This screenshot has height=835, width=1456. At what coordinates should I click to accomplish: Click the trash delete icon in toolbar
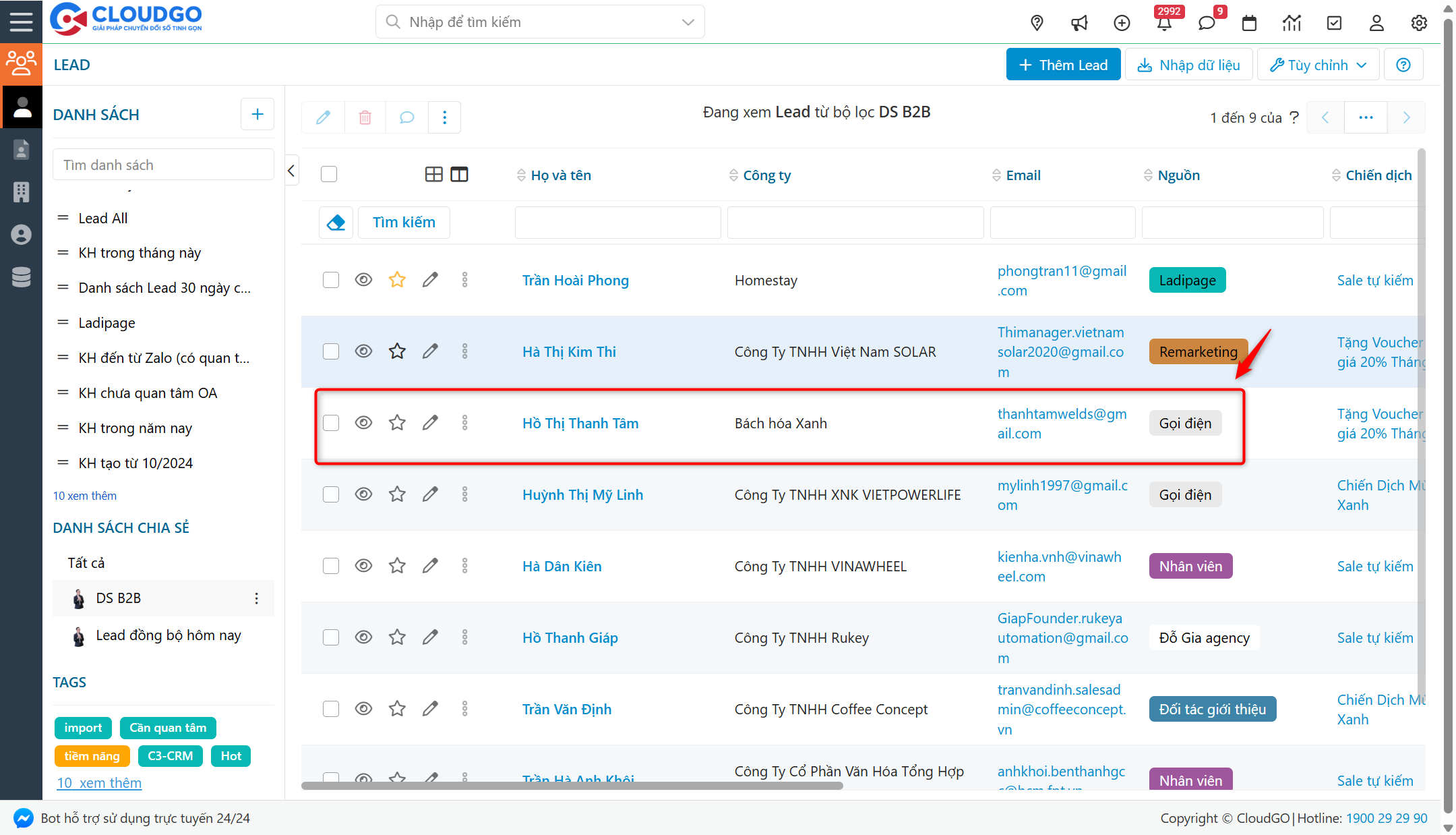click(365, 117)
